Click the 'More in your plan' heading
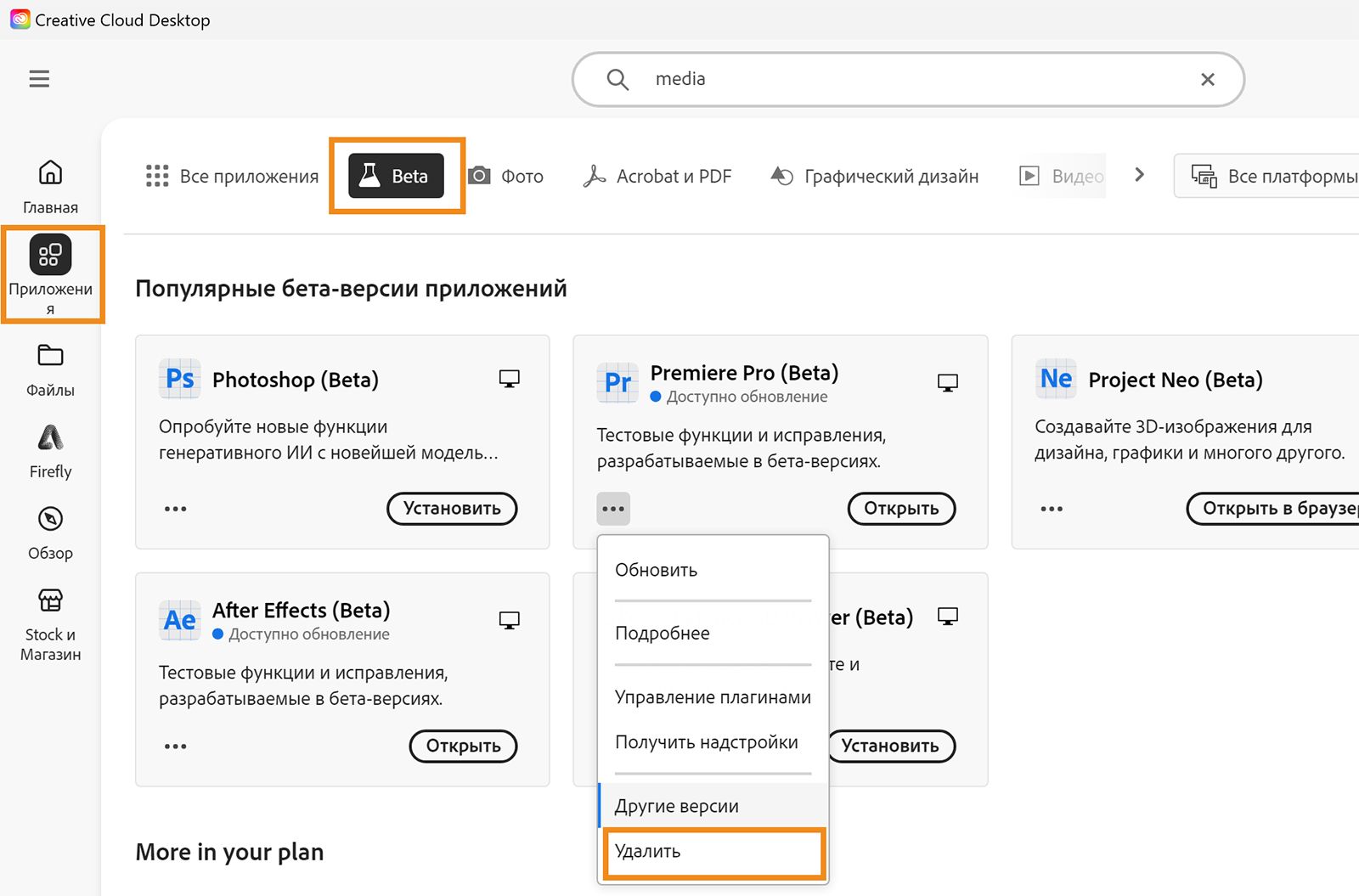Screen dimensions: 1359x896 coord(229,852)
